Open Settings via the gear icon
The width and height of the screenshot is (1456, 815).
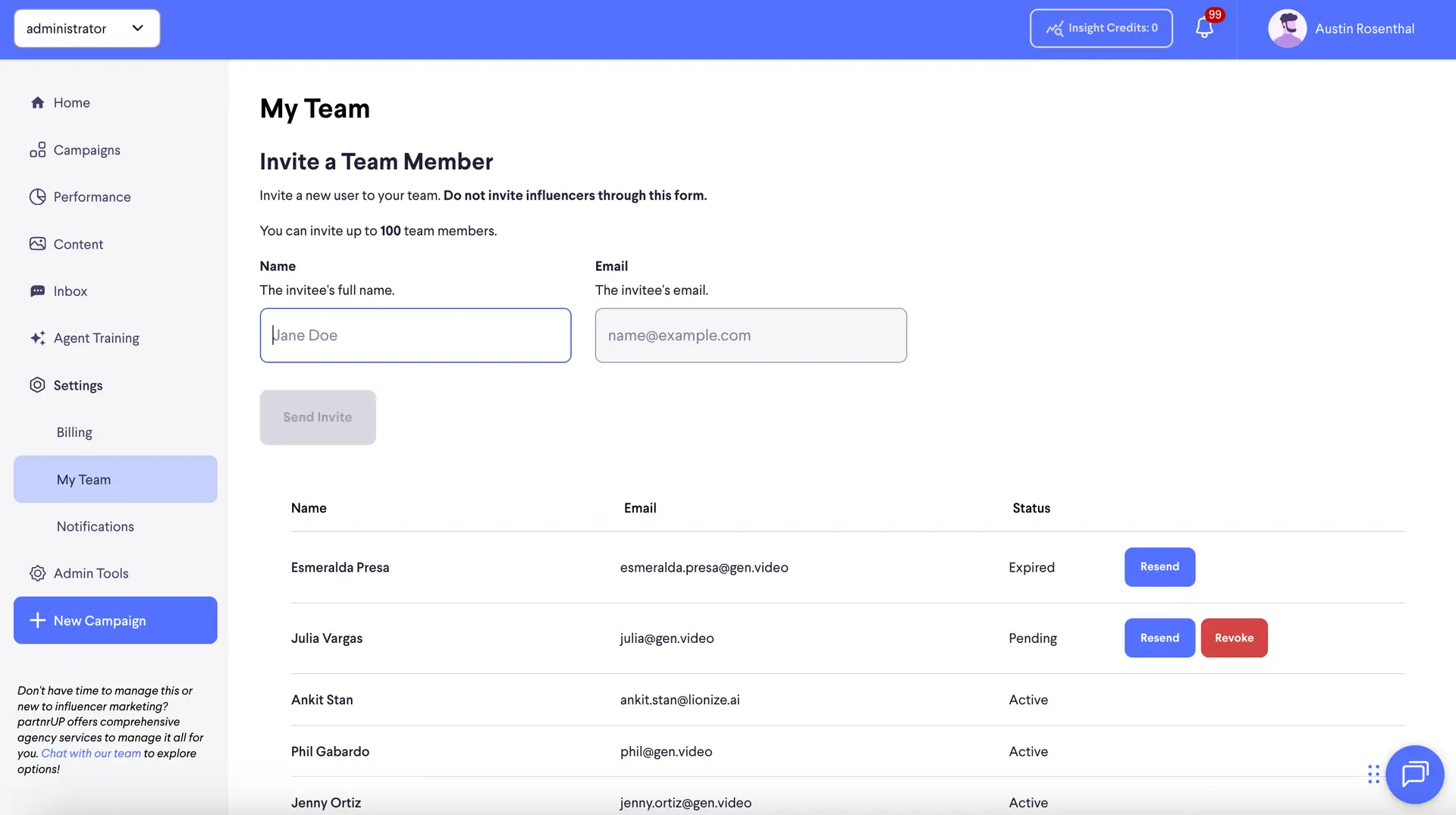37,385
